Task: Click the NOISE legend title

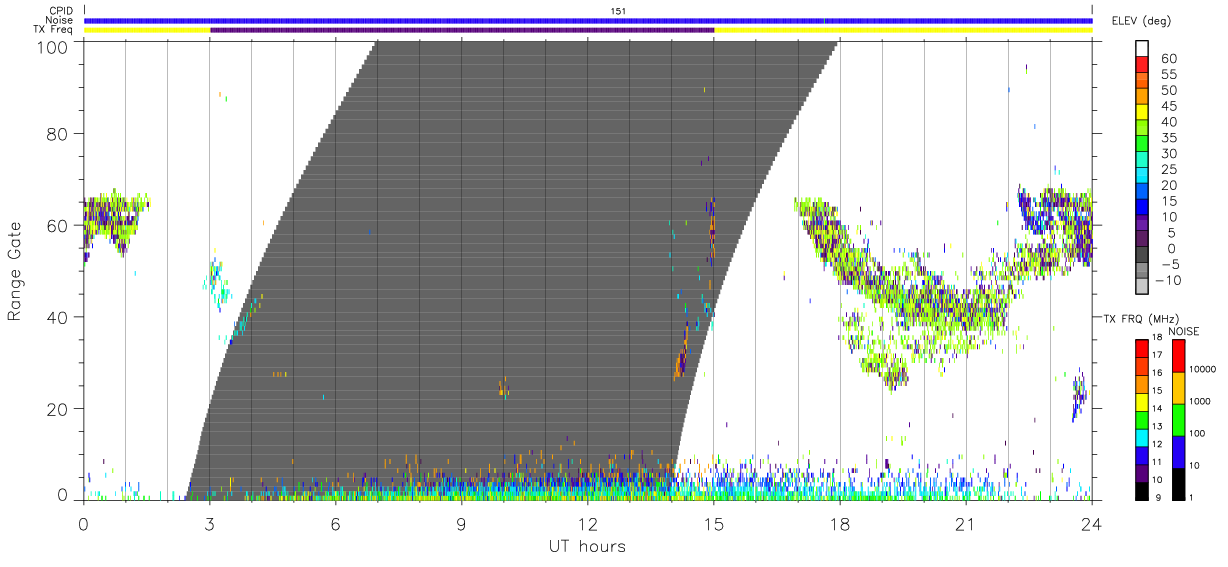Action: (1184, 331)
